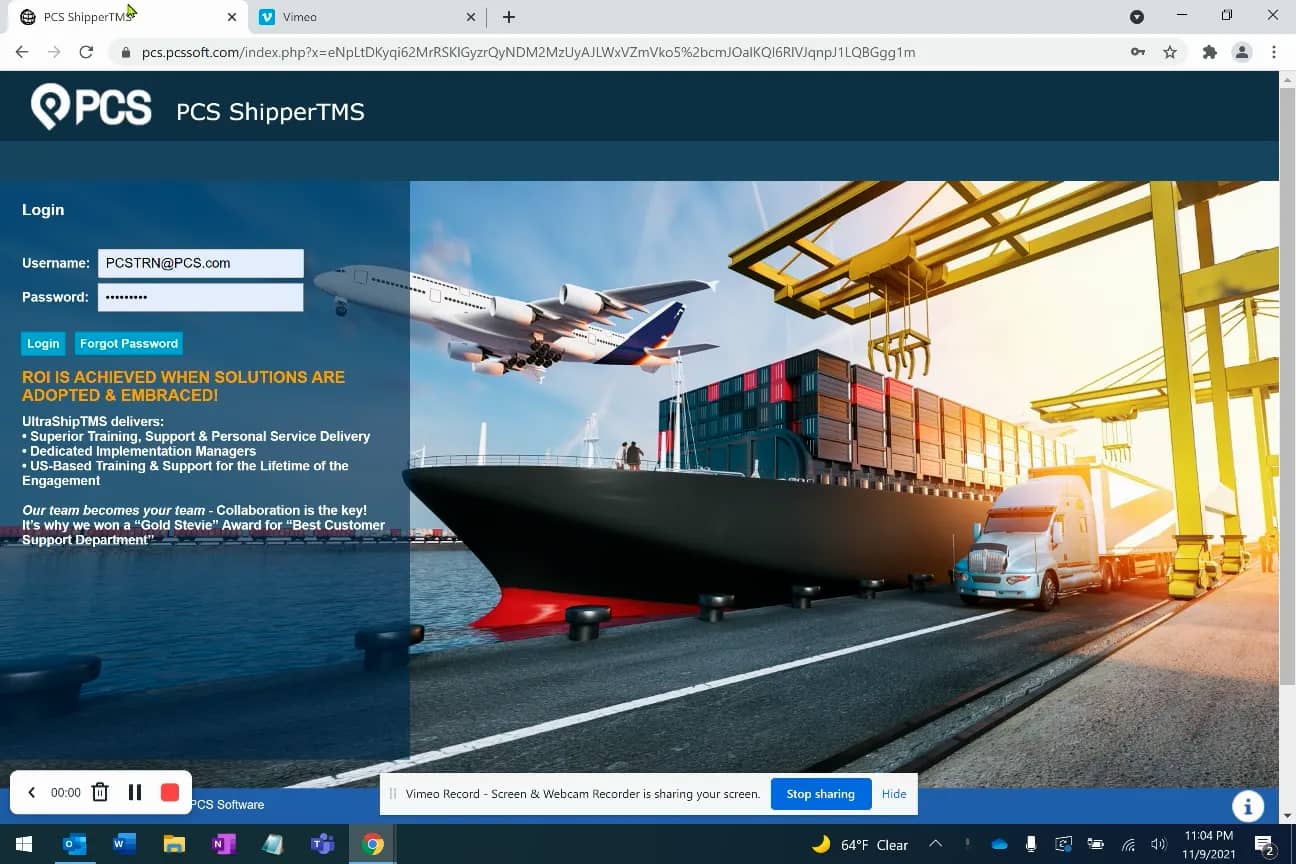Open taskbar clock showing 11:04 PM
The width and height of the screenshot is (1296, 864).
point(1209,844)
